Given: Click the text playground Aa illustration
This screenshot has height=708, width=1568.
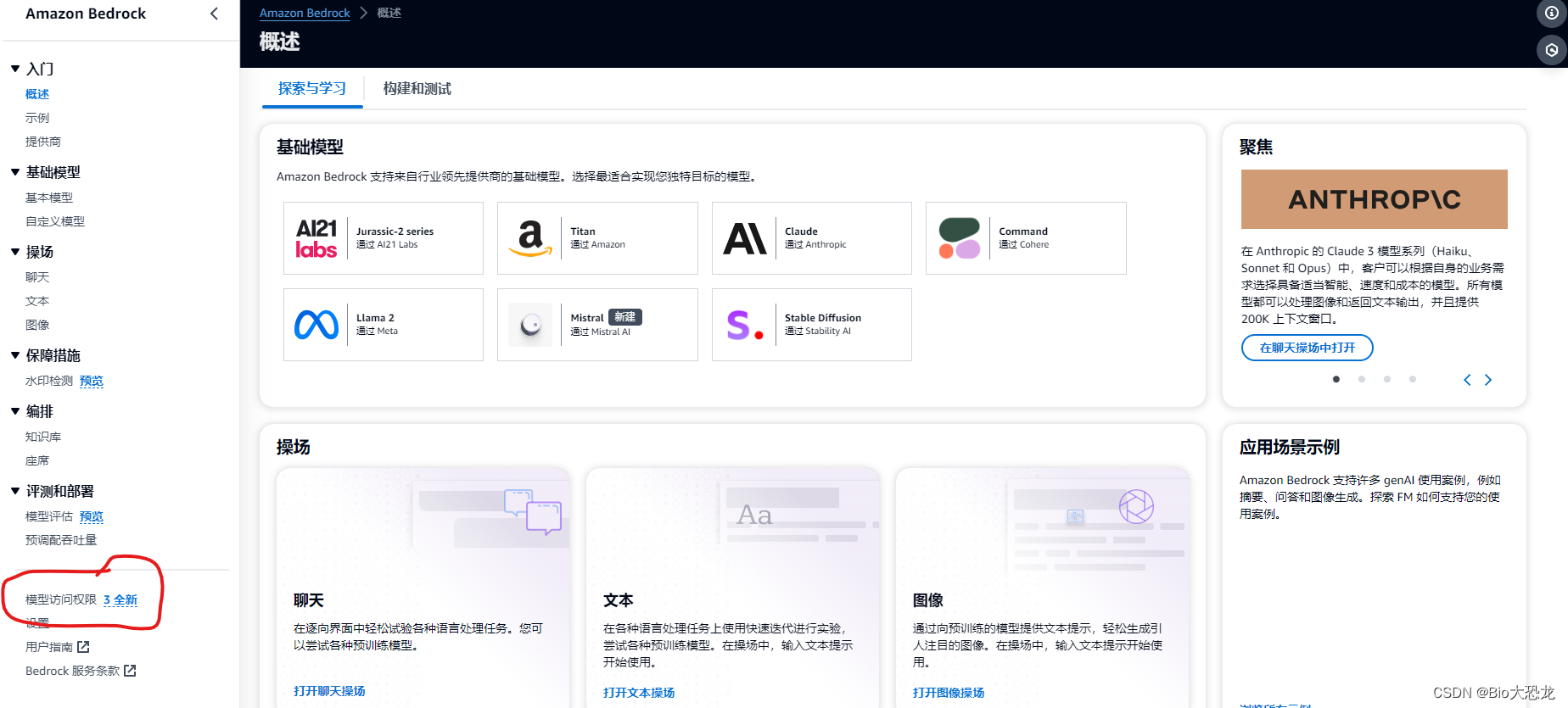Looking at the screenshot, I should [x=798, y=514].
